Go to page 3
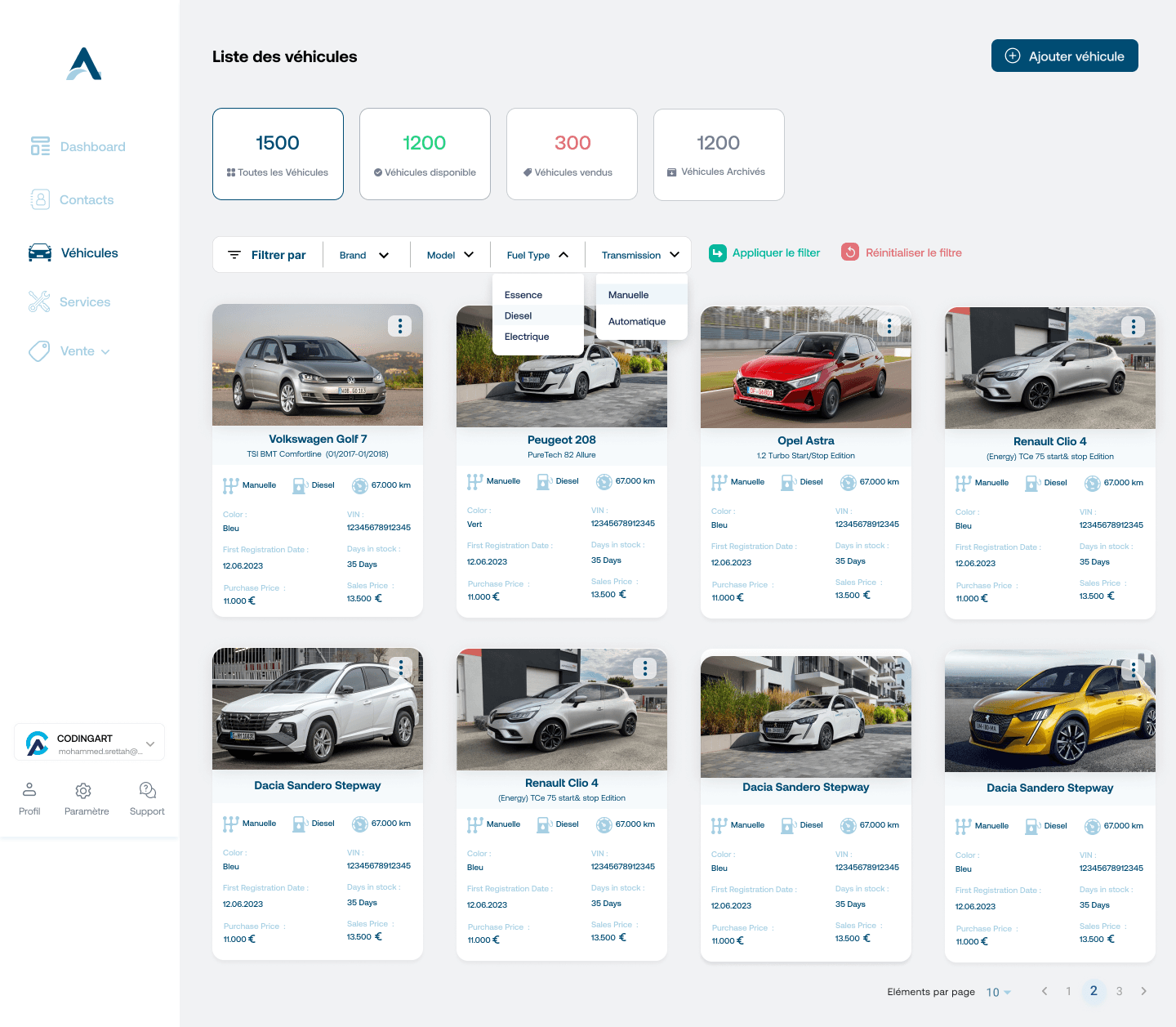Viewport: 1176px width, 1027px height. pos(1119,991)
